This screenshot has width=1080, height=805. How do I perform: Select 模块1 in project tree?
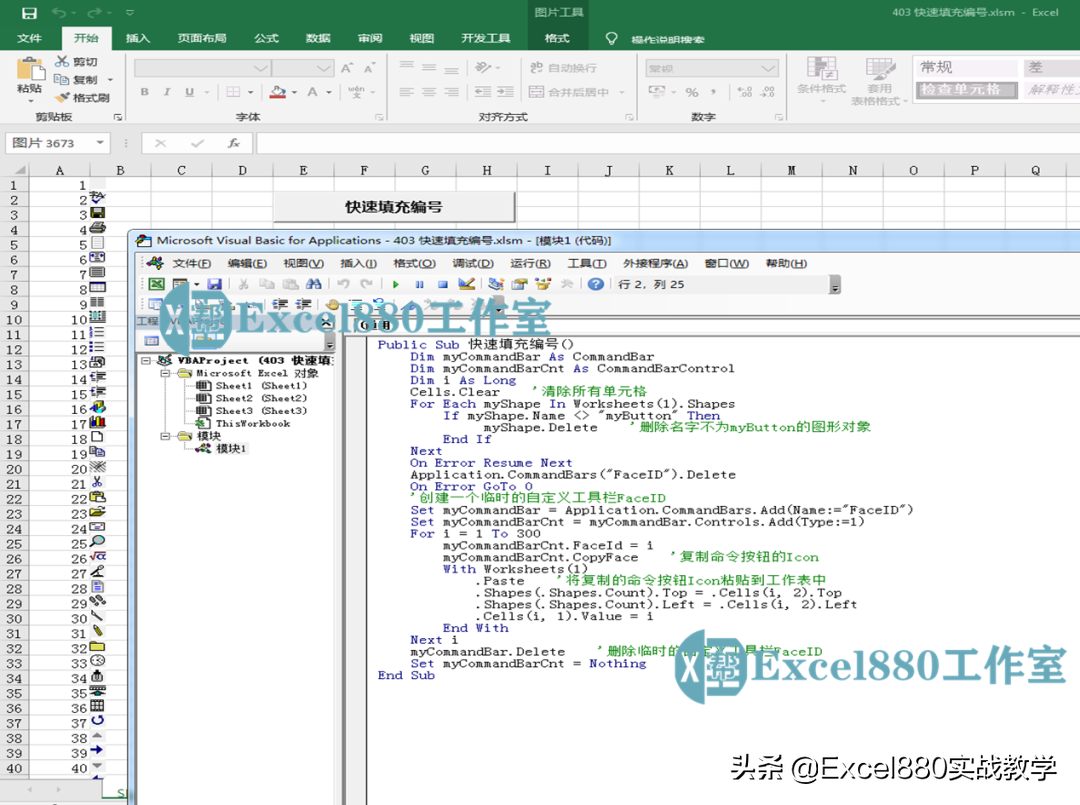tap(231, 449)
